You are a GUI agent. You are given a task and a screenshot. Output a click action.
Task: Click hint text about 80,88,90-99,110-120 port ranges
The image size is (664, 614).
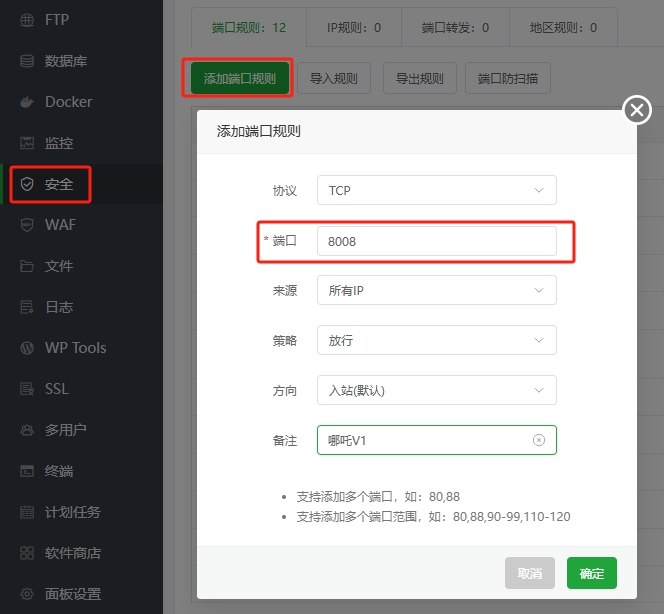[433, 517]
